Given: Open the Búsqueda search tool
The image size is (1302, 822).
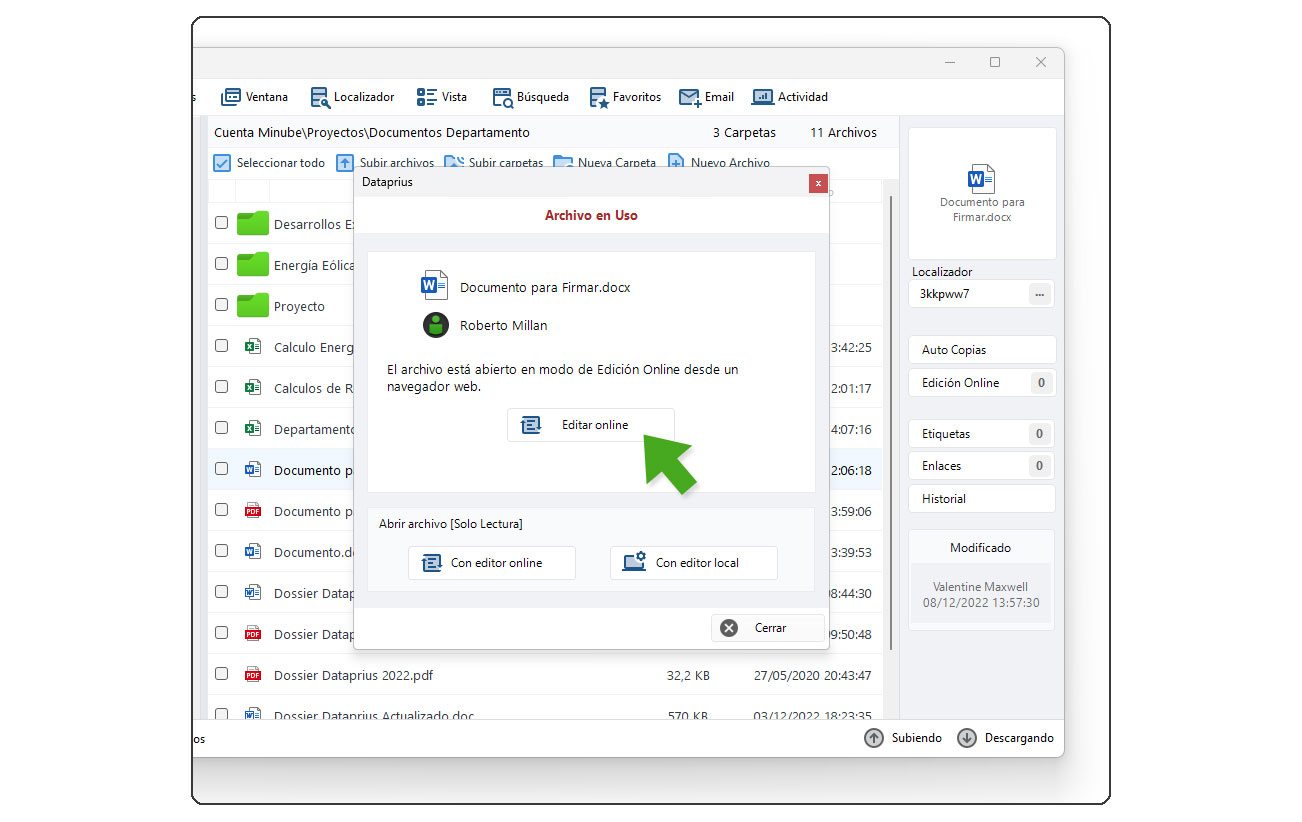Looking at the screenshot, I should pos(531,97).
